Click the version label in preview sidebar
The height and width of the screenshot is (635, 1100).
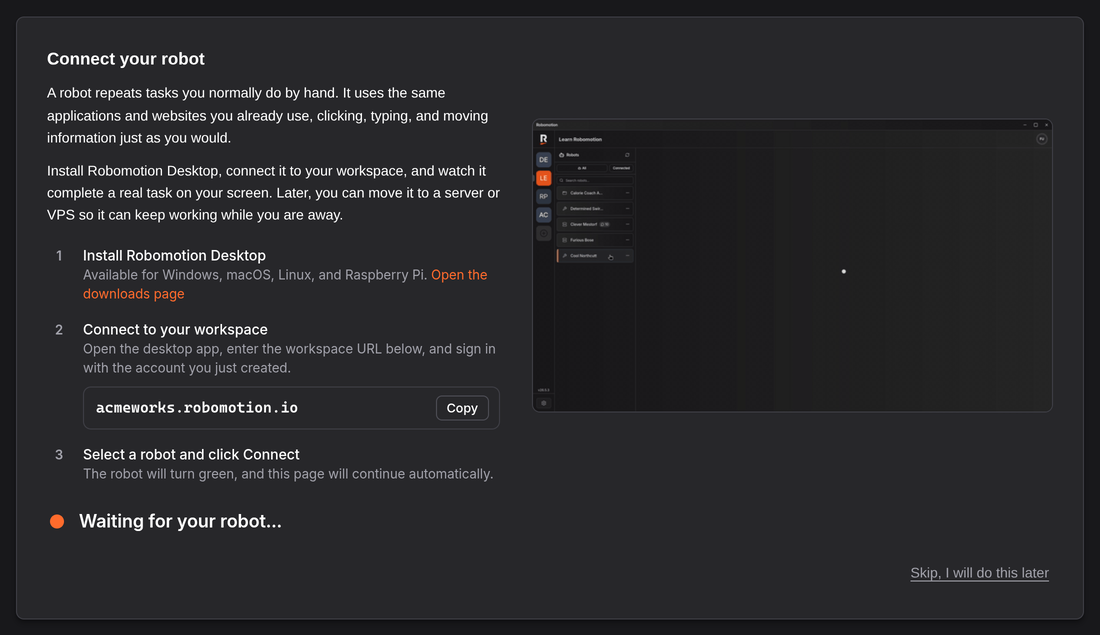(544, 390)
